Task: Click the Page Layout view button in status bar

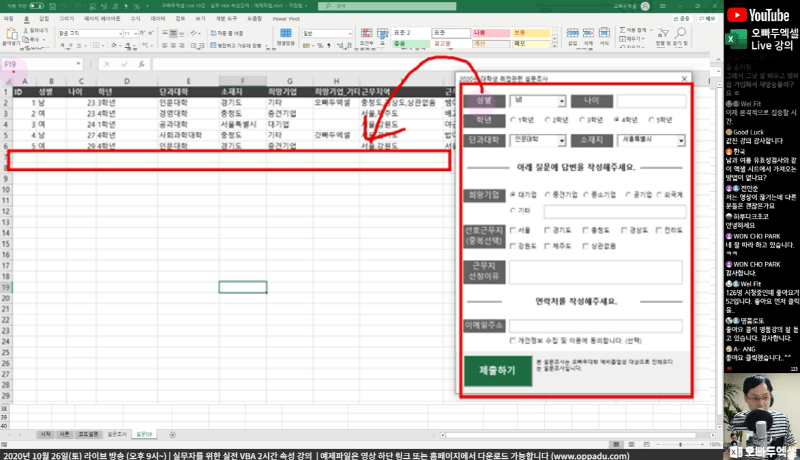Action: point(631,445)
